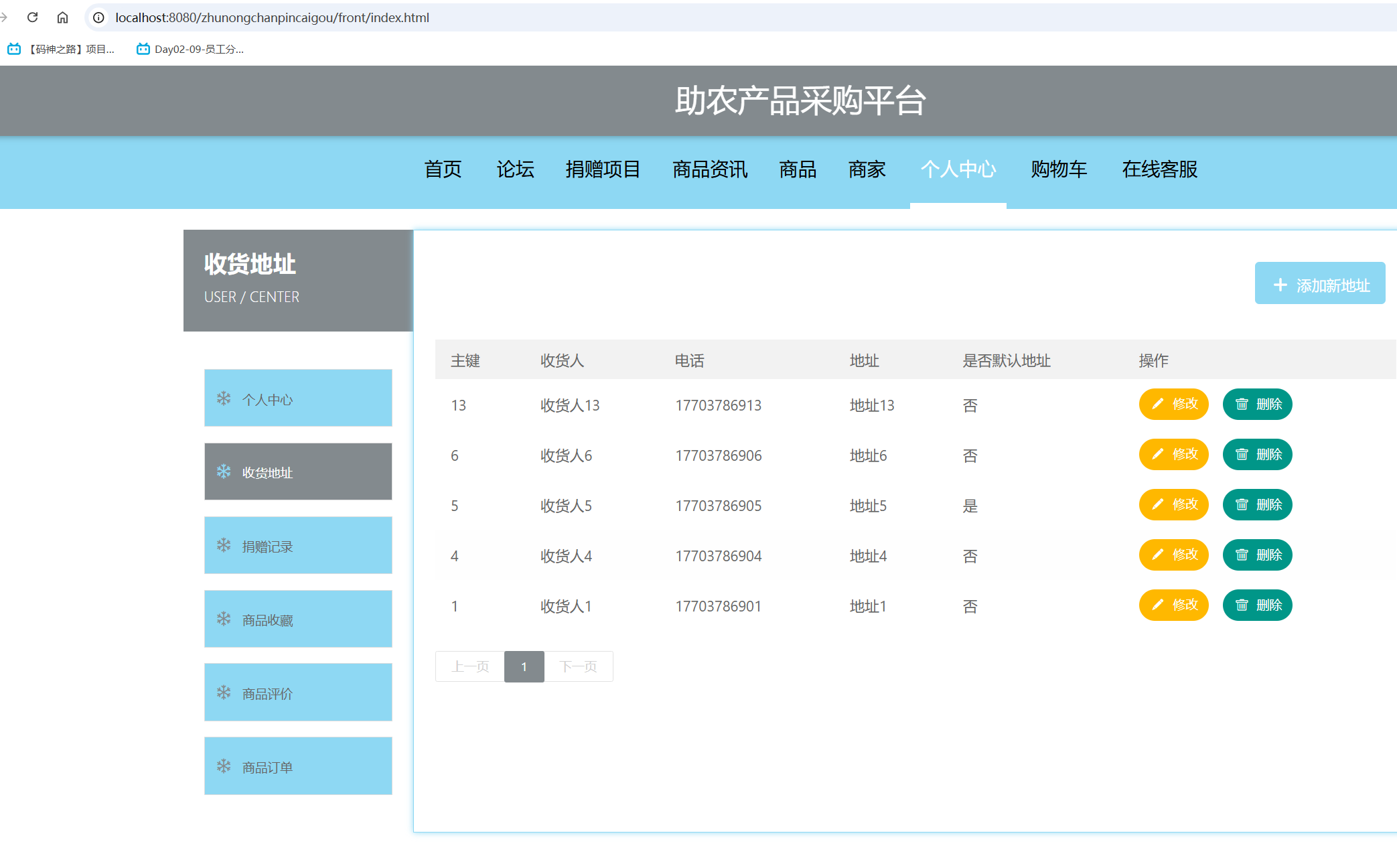Click the 助农产品采购平台 site title
This screenshot has width=1397, height=868.
click(x=800, y=101)
